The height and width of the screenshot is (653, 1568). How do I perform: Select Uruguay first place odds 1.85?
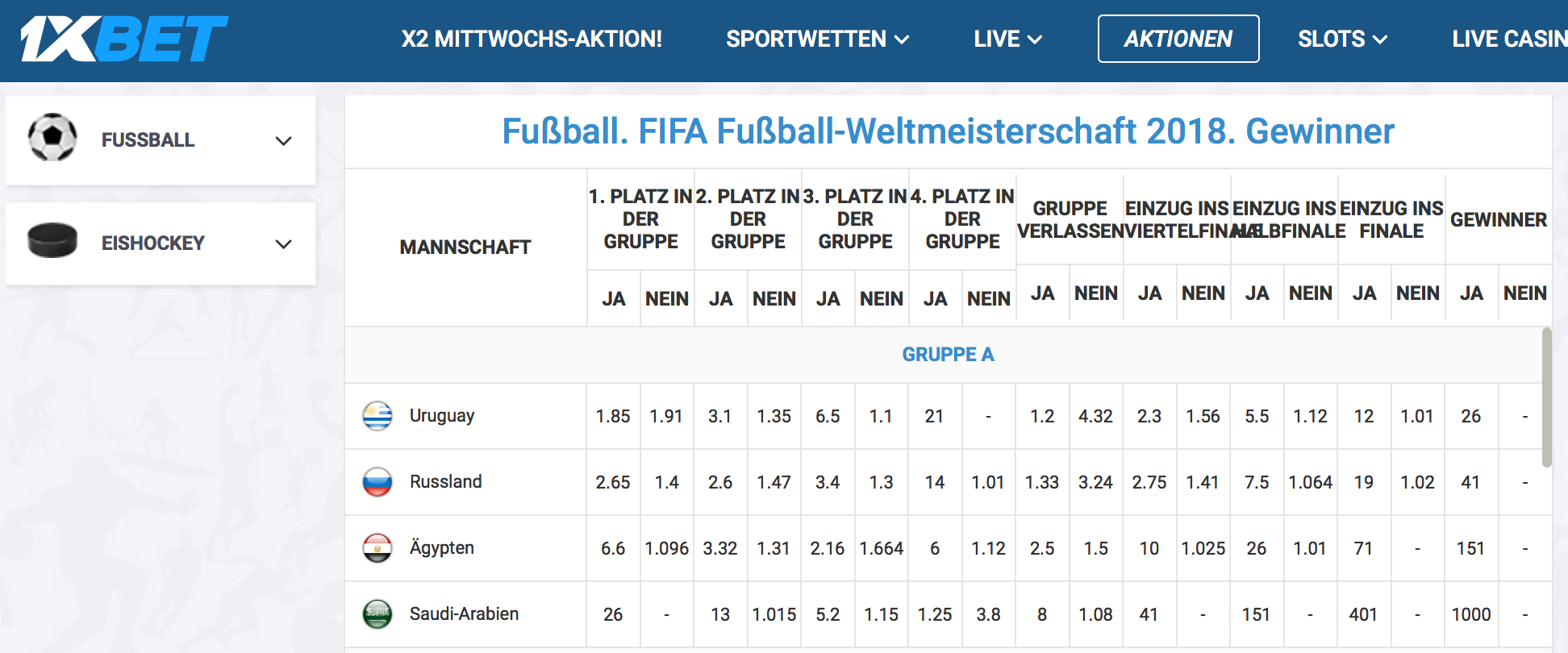[613, 416]
